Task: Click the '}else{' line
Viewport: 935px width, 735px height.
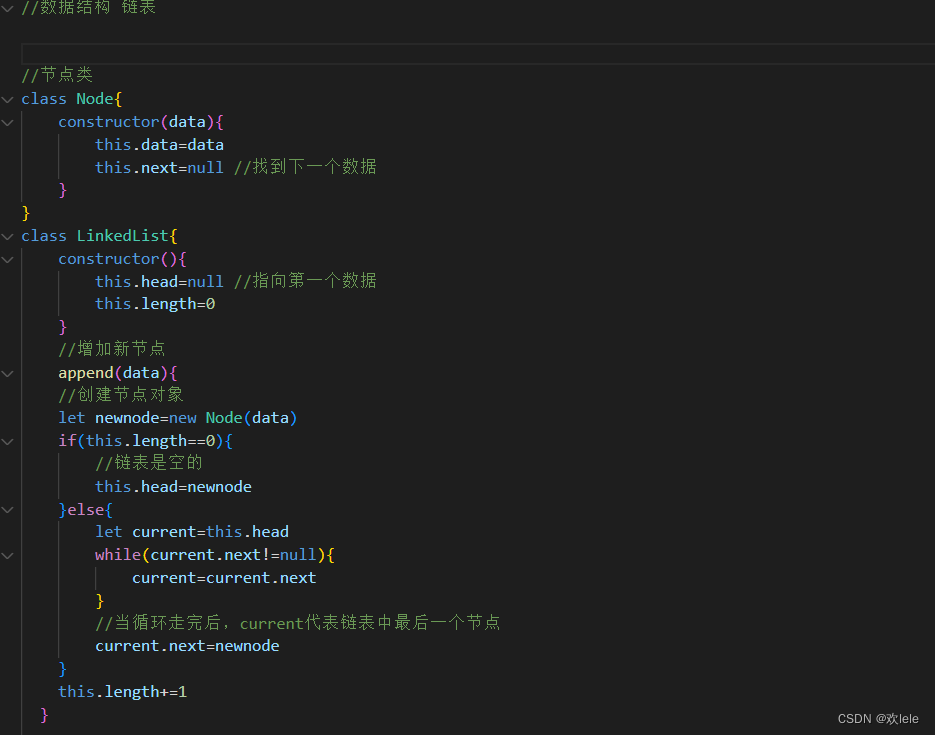Action: click(85, 510)
